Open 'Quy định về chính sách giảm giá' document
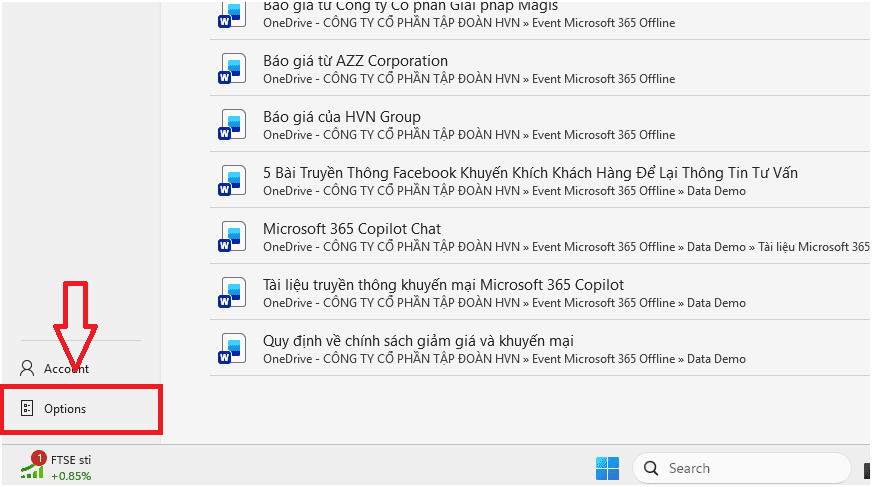The width and height of the screenshot is (872, 487). [x=418, y=341]
